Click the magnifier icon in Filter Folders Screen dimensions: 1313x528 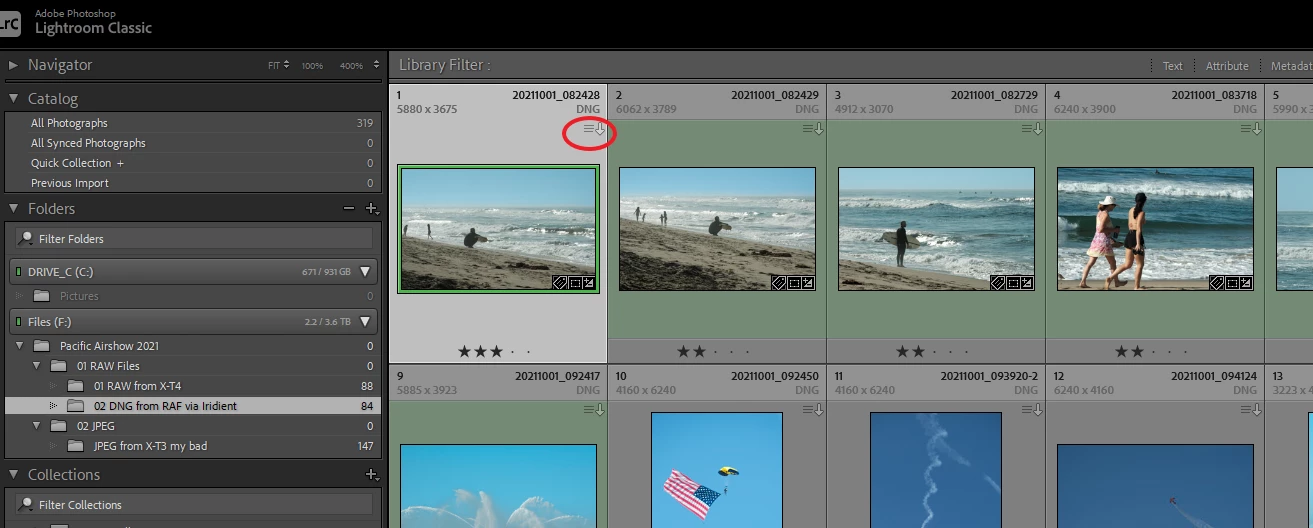pyautogui.click(x=25, y=238)
